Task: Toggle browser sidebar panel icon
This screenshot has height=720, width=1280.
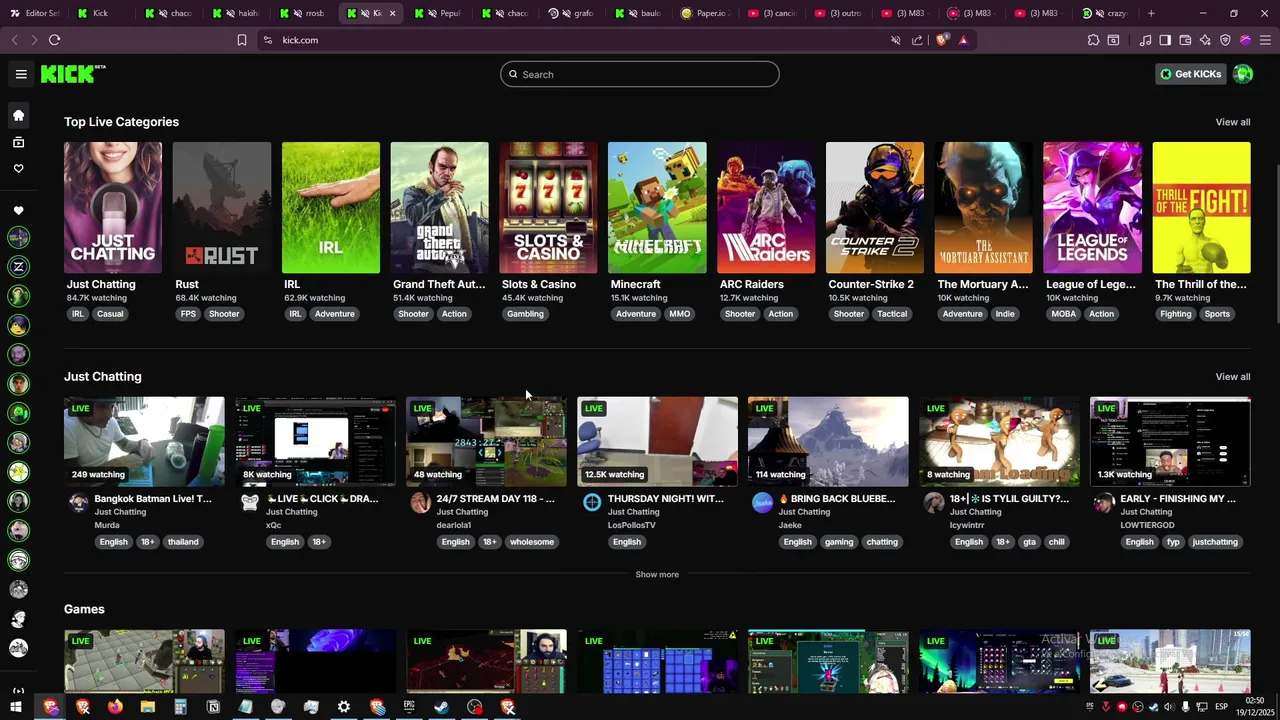Action: 1165,40
